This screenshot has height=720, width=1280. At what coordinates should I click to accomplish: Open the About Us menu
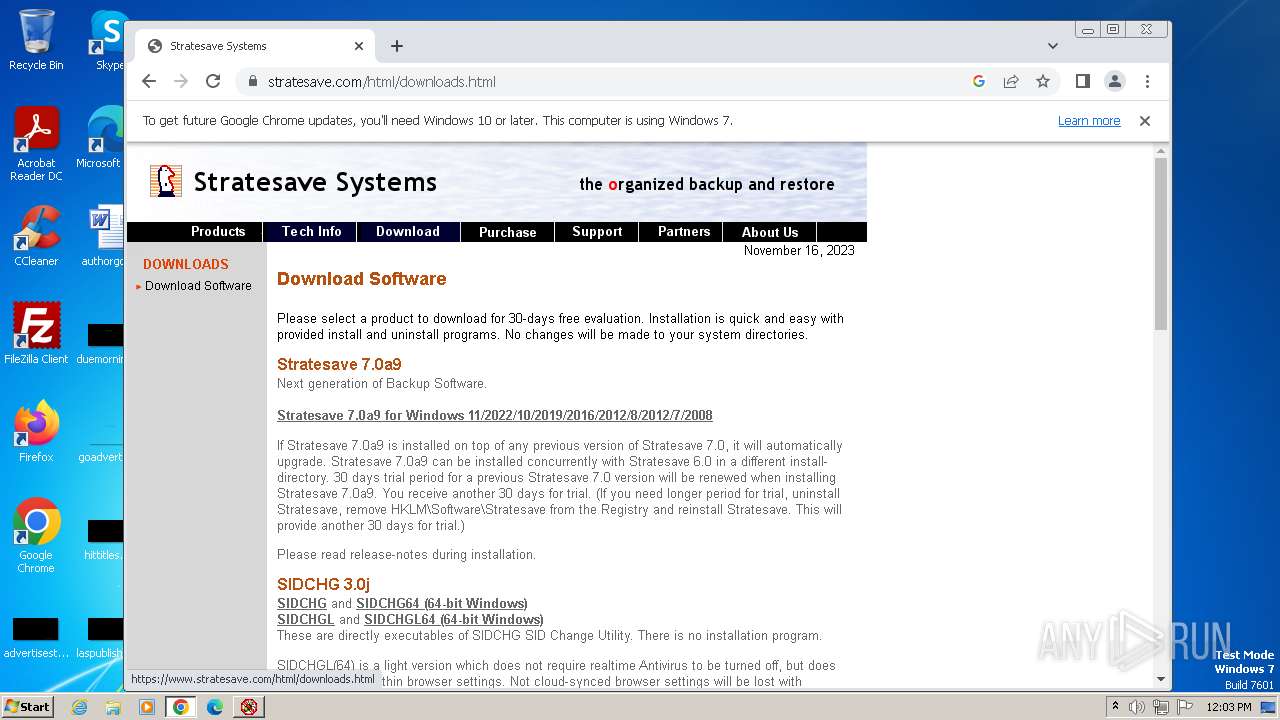pos(770,231)
